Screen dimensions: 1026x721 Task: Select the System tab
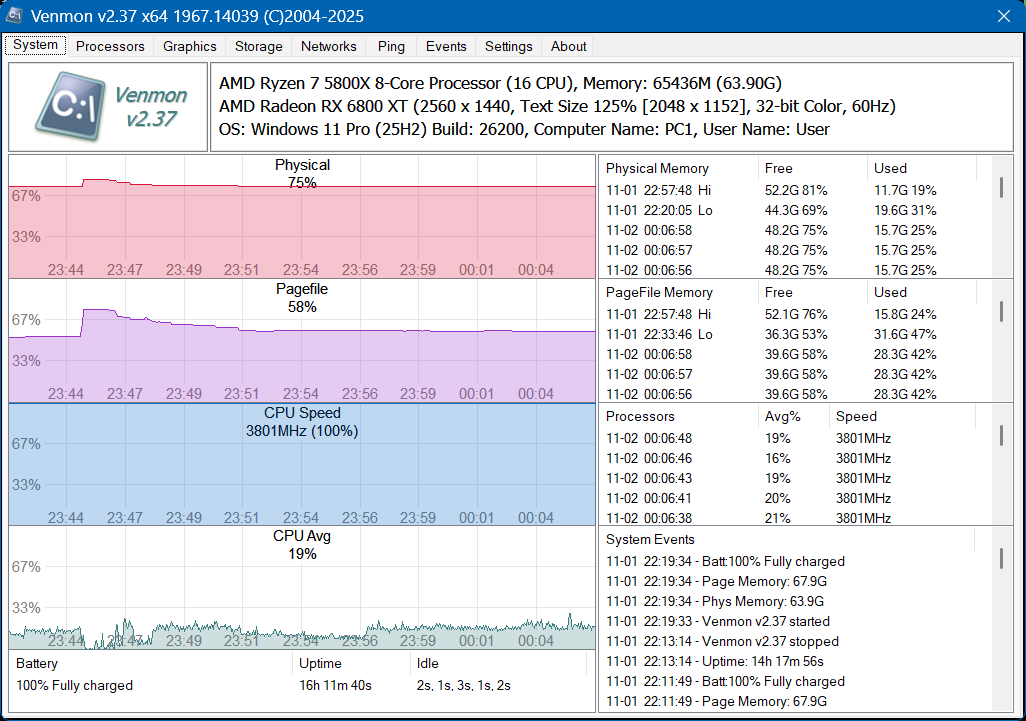coord(35,45)
